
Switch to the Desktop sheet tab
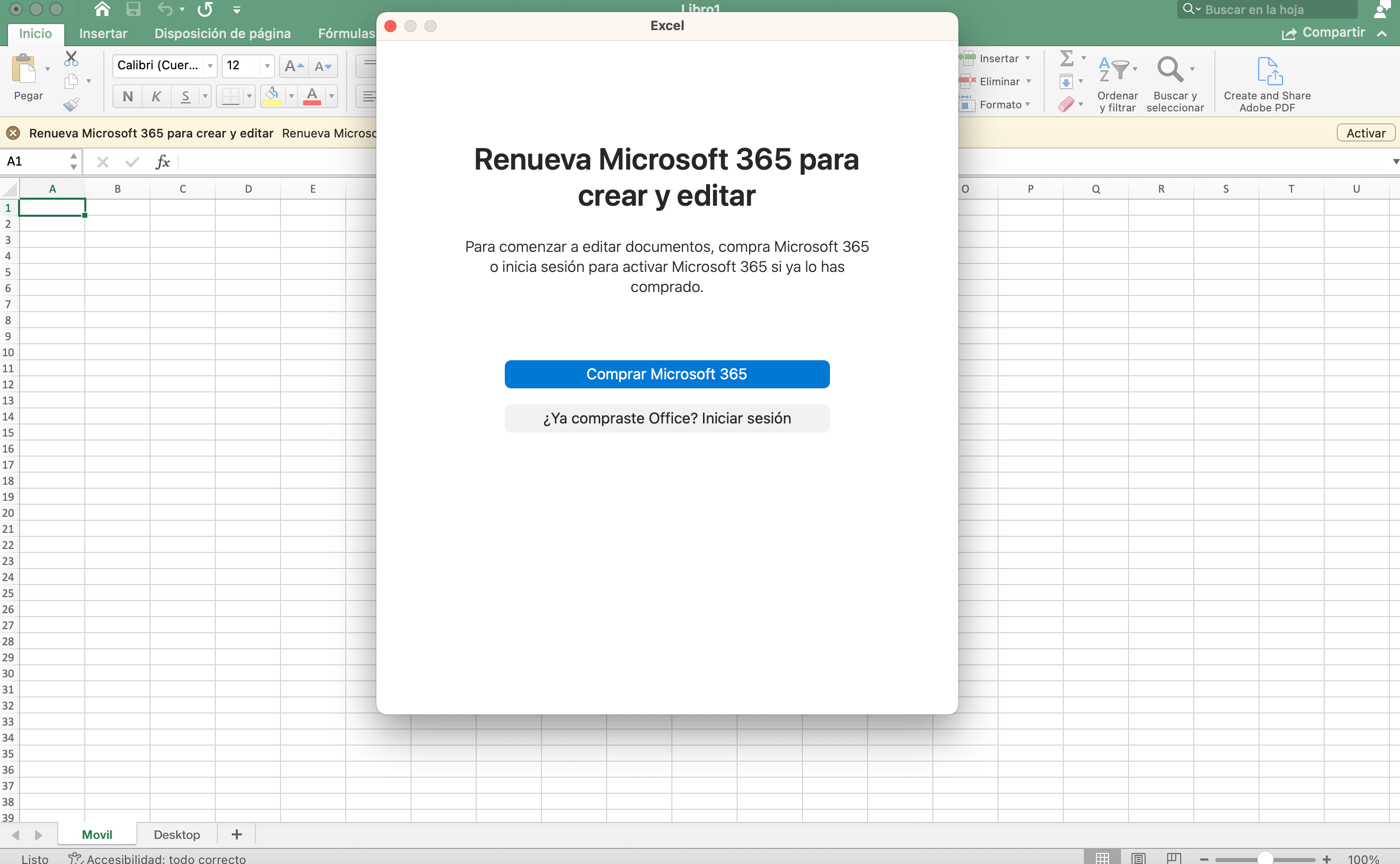(177, 835)
